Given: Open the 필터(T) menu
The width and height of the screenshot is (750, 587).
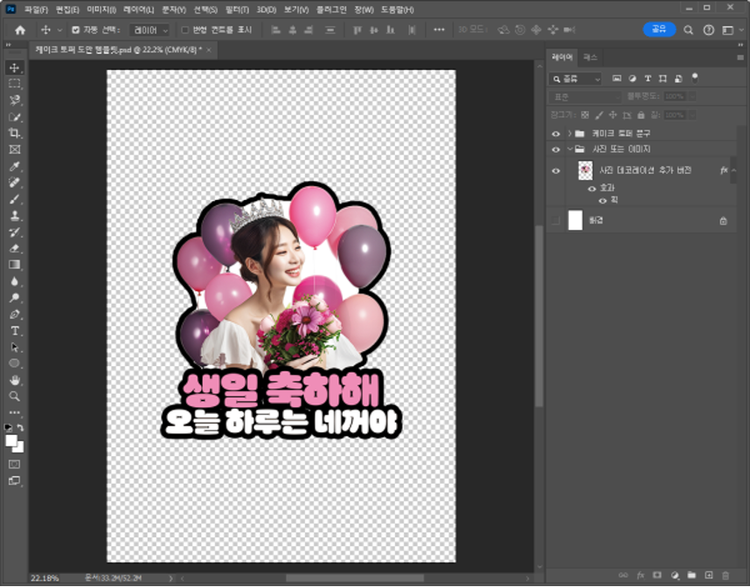Looking at the screenshot, I should click(x=239, y=9).
